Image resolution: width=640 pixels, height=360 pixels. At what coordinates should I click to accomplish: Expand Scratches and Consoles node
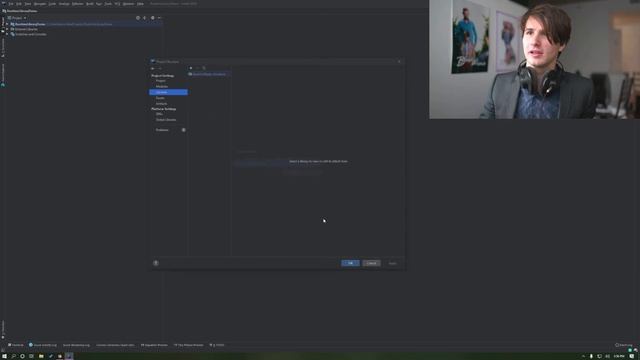tap(7, 34)
